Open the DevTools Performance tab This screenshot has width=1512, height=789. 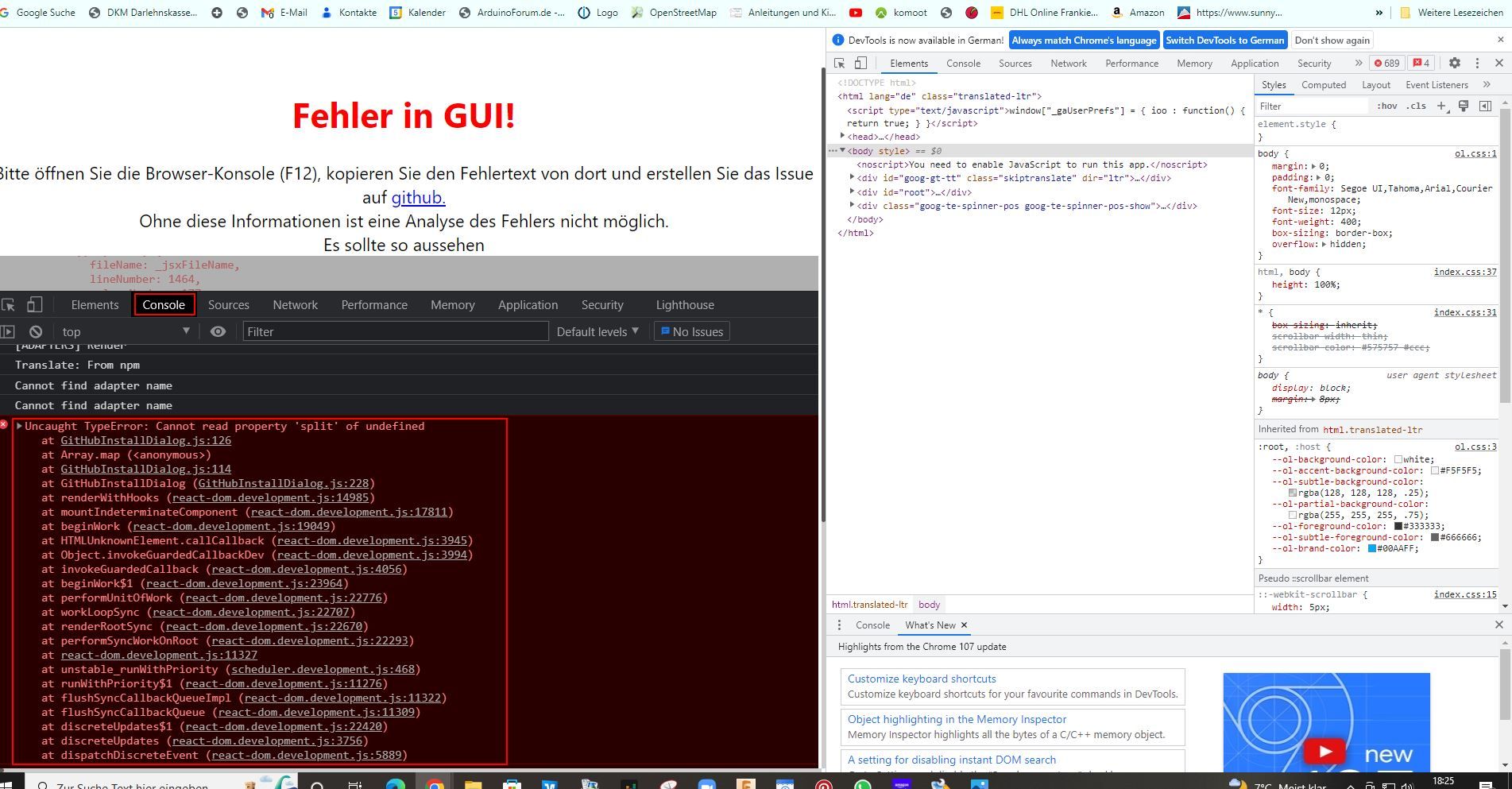click(x=1131, y=64)
